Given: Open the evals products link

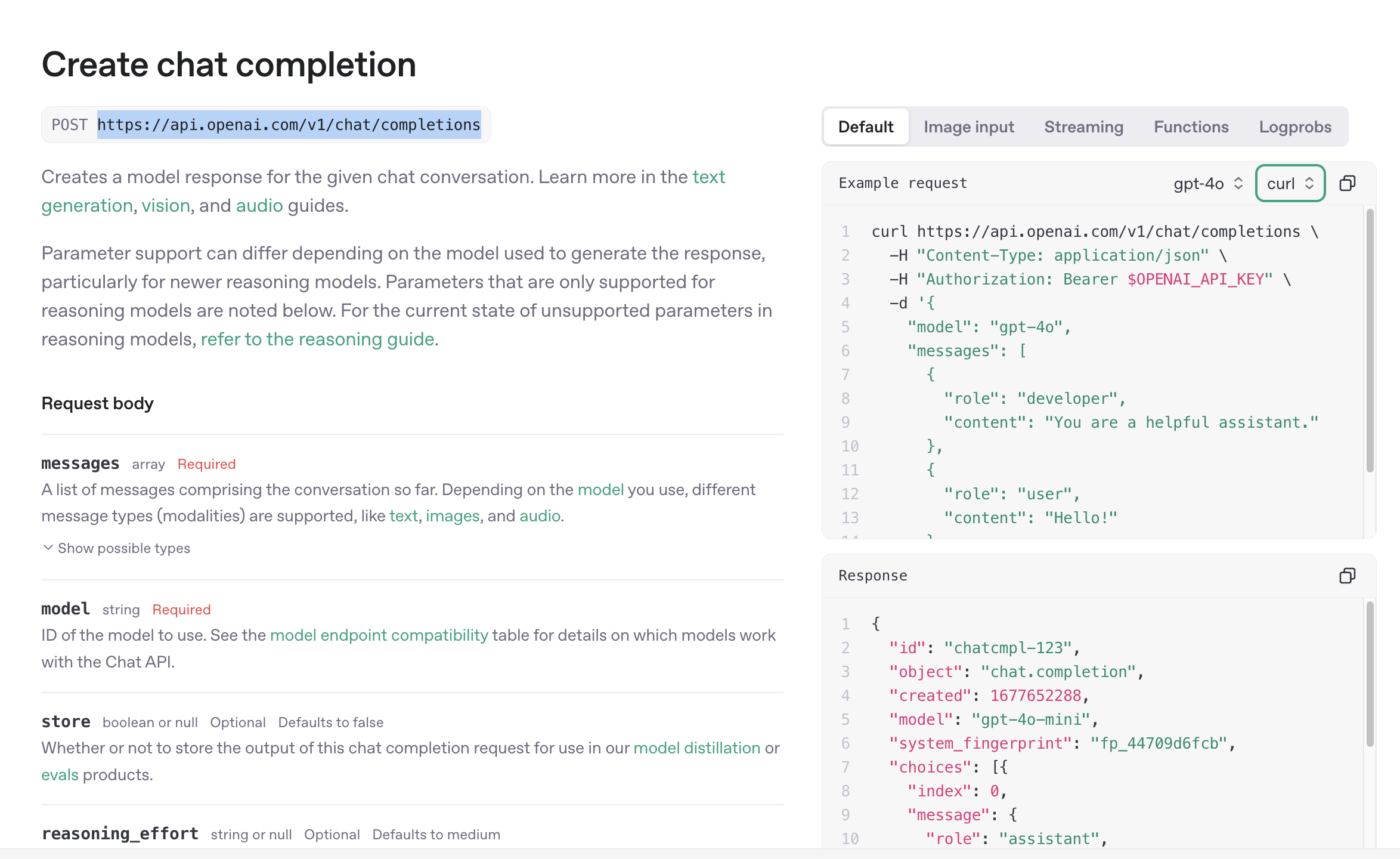Looking at the screenshot, I should (x=60, y=775).
